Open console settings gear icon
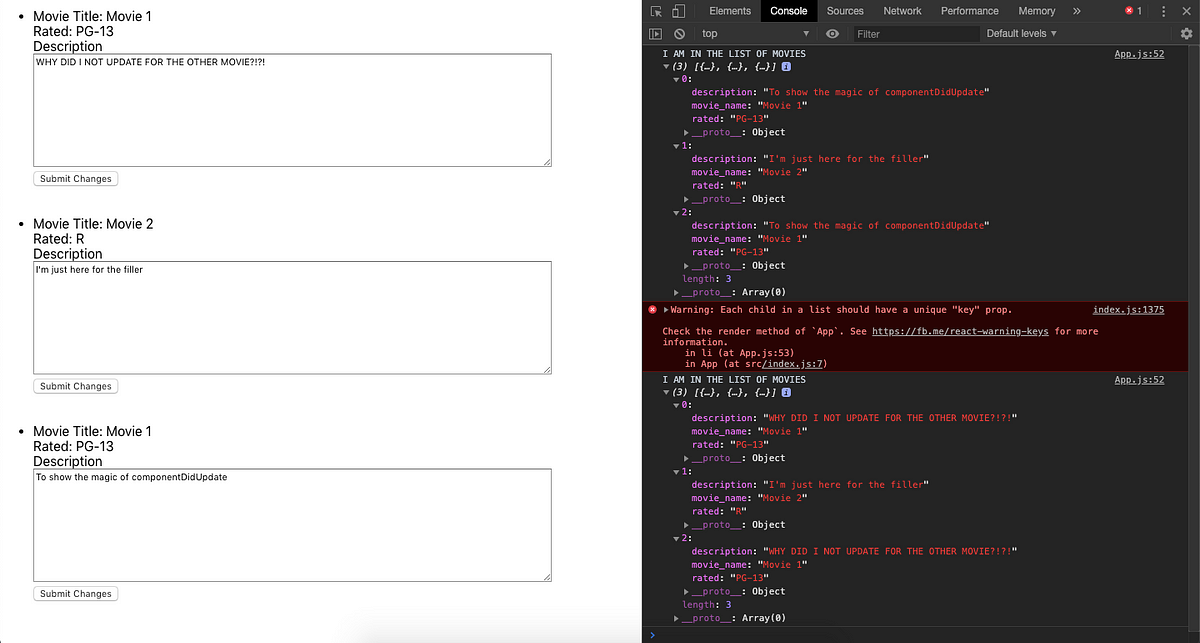Image resolution: width=1200 pixels, height=643 pixels. 1186,34
